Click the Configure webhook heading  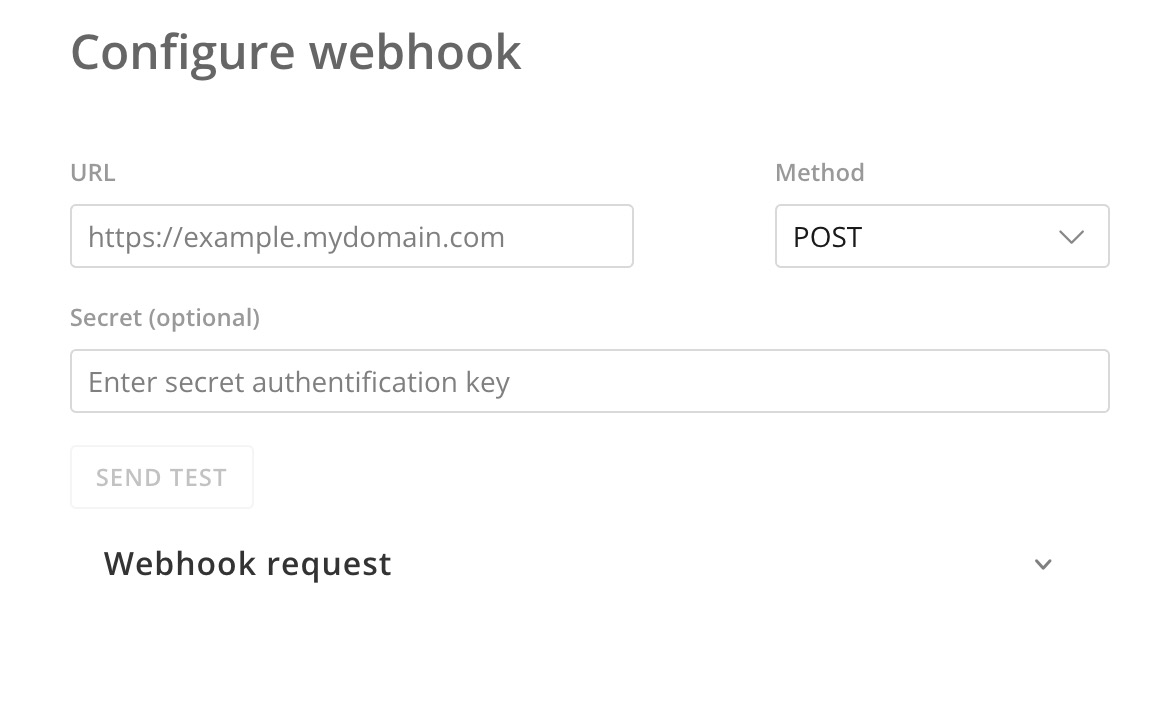[x=295, y=52]
